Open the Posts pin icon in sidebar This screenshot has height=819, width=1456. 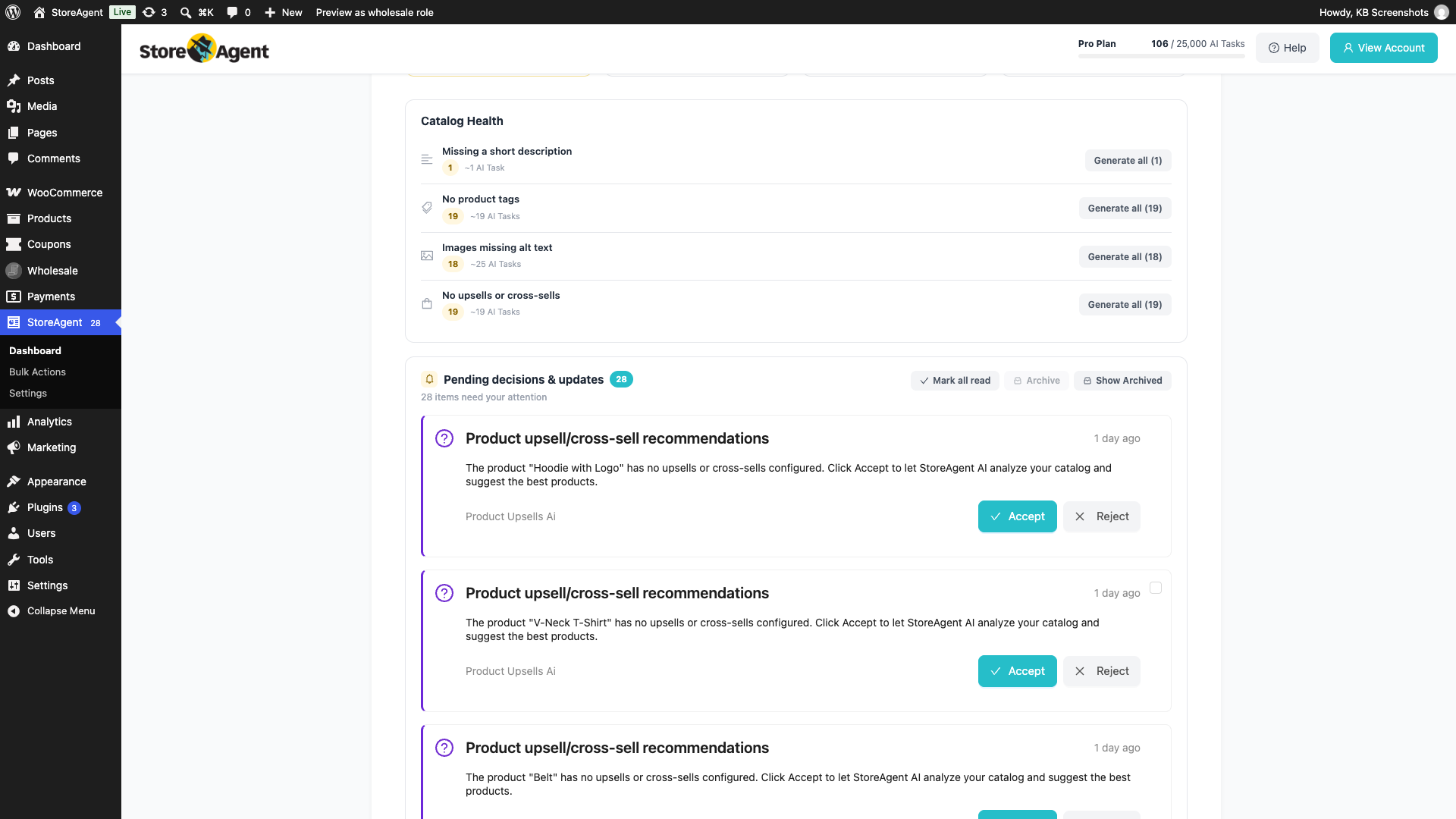click(14, 80)
